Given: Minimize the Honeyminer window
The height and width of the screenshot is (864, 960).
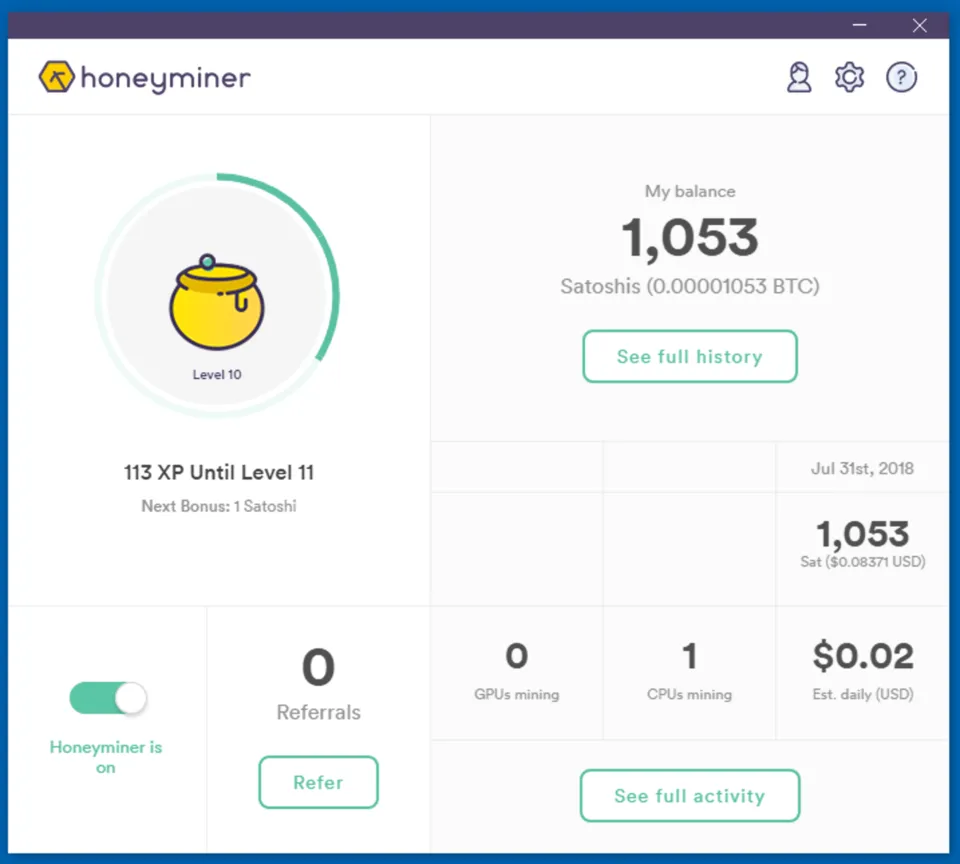Looking at the screenshot, I should (860, 25).
